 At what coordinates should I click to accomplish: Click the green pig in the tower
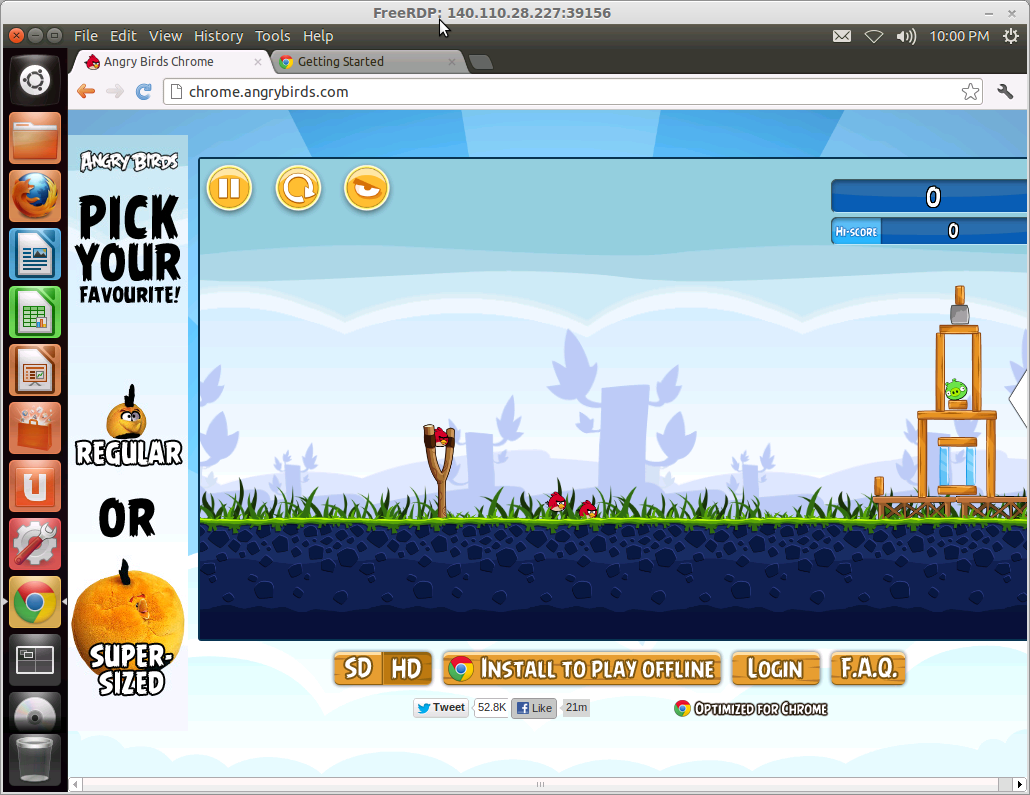pos(956,390)
